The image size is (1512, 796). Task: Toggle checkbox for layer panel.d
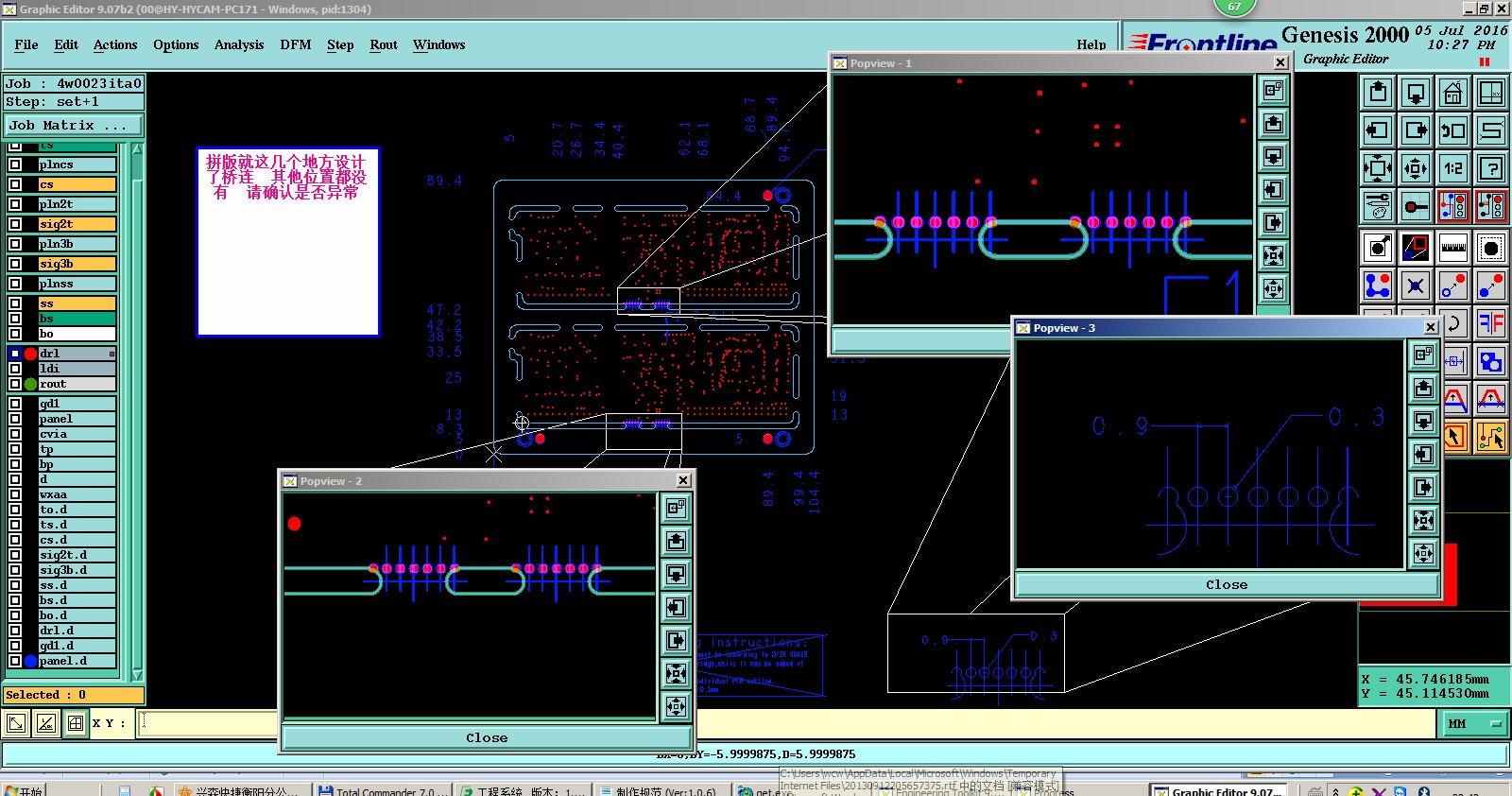click(x=15, y=661)
